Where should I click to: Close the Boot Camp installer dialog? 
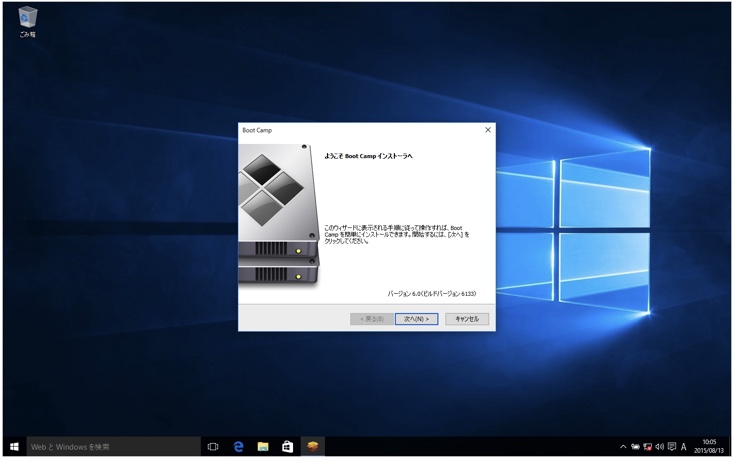[488, 130]
